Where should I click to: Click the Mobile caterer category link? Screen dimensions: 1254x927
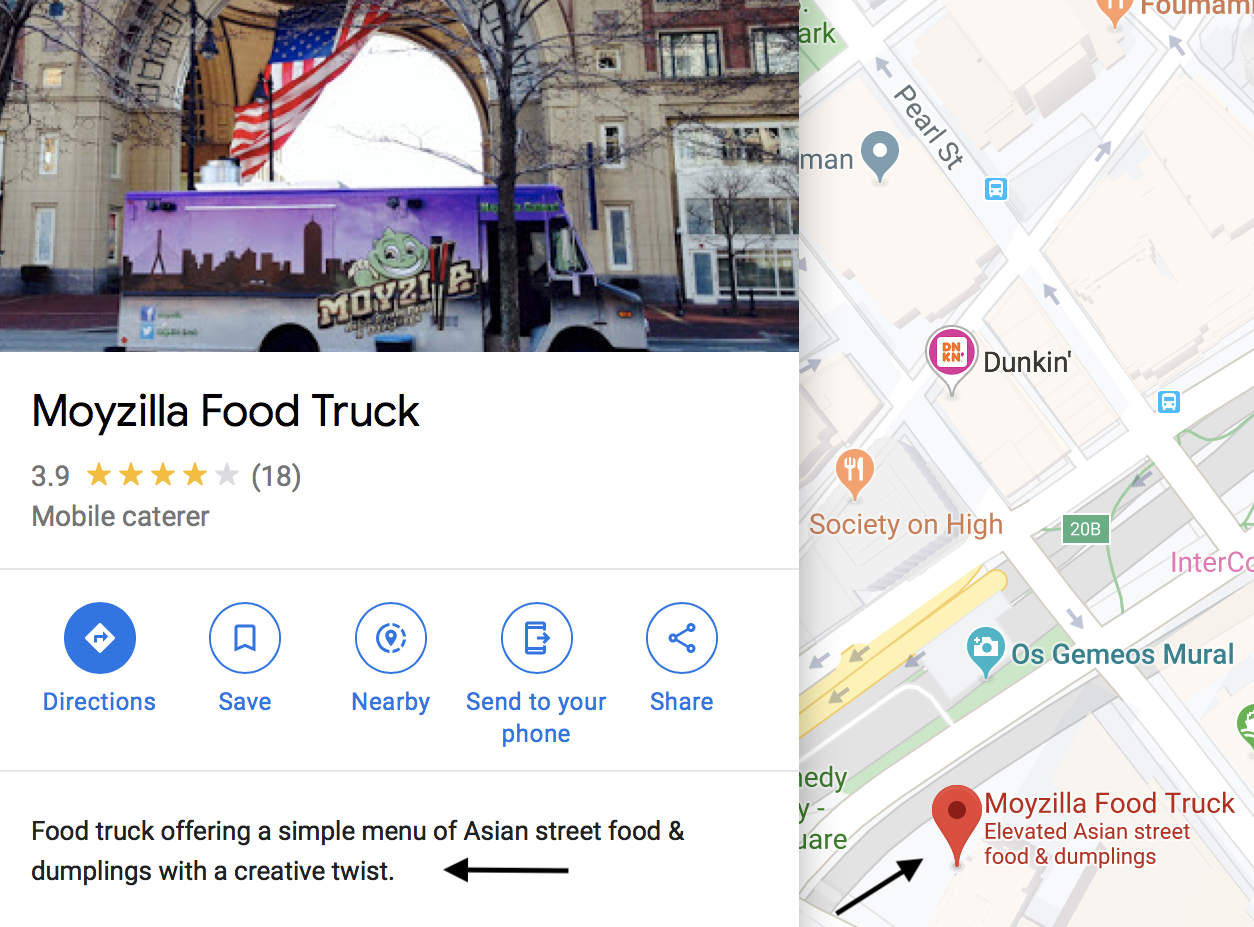tap(121, 517)
